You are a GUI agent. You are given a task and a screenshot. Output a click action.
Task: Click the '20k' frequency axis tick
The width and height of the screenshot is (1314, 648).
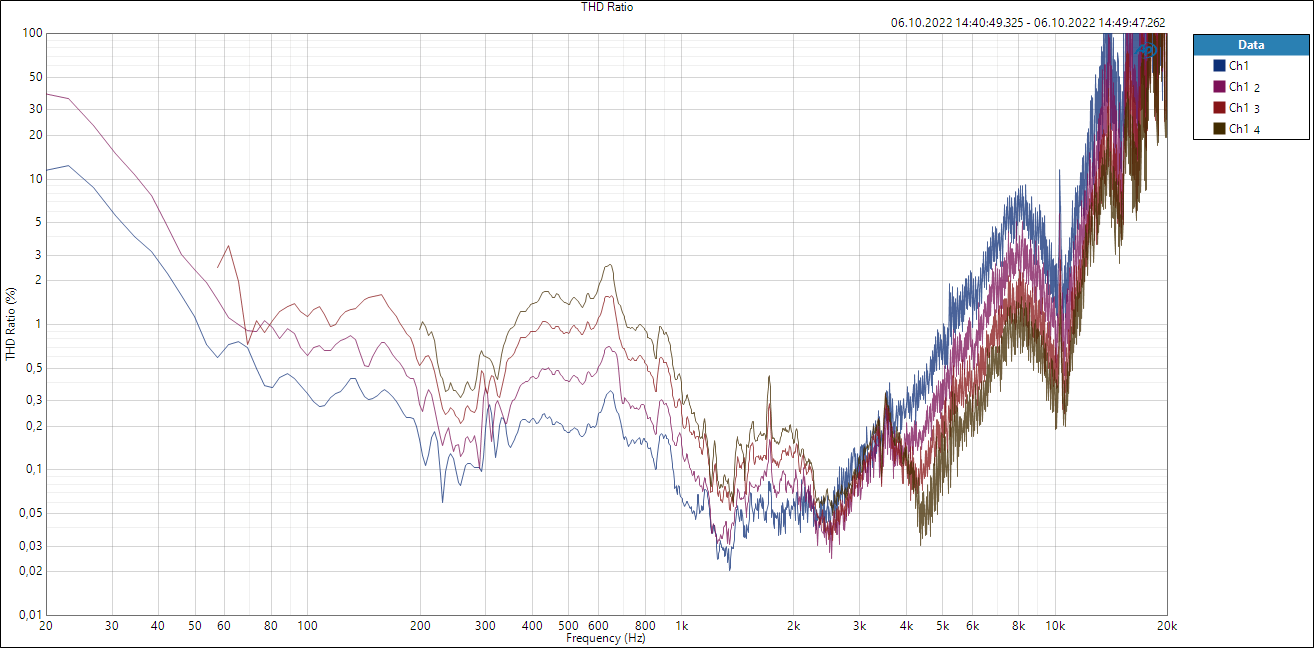click(1166, 626)
